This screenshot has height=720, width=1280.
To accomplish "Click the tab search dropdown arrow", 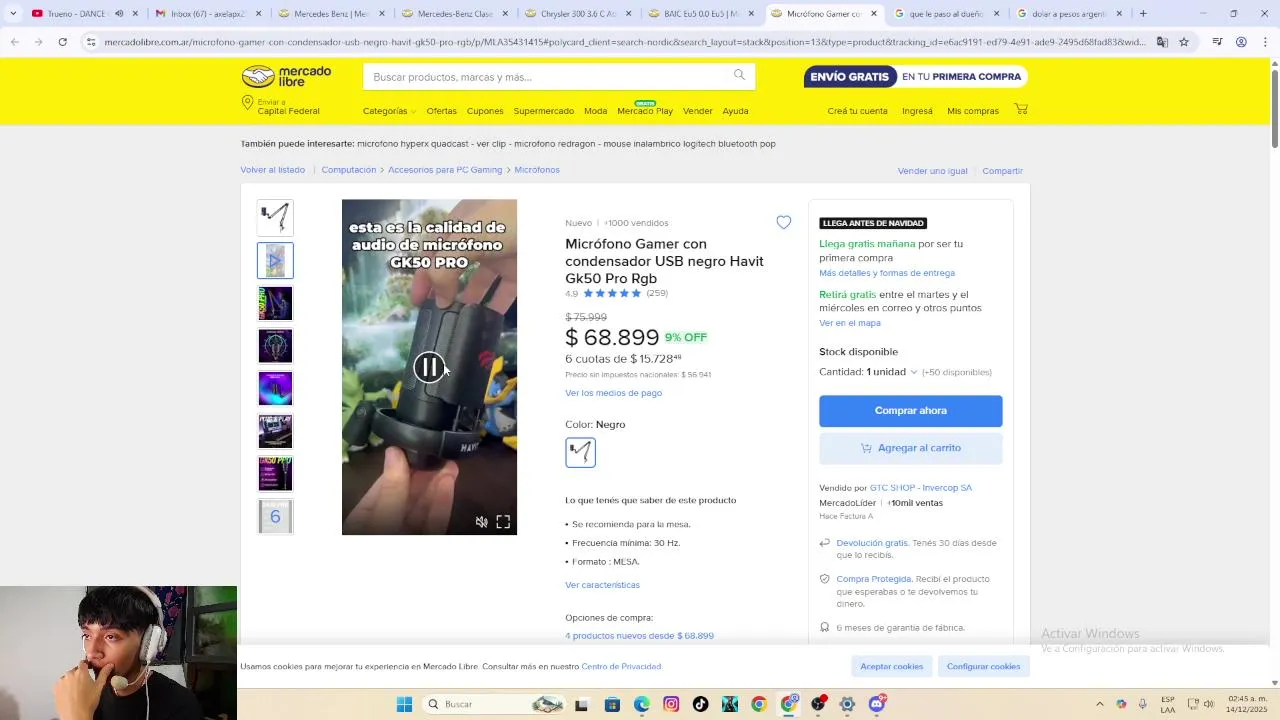I will tap(14, 14).
